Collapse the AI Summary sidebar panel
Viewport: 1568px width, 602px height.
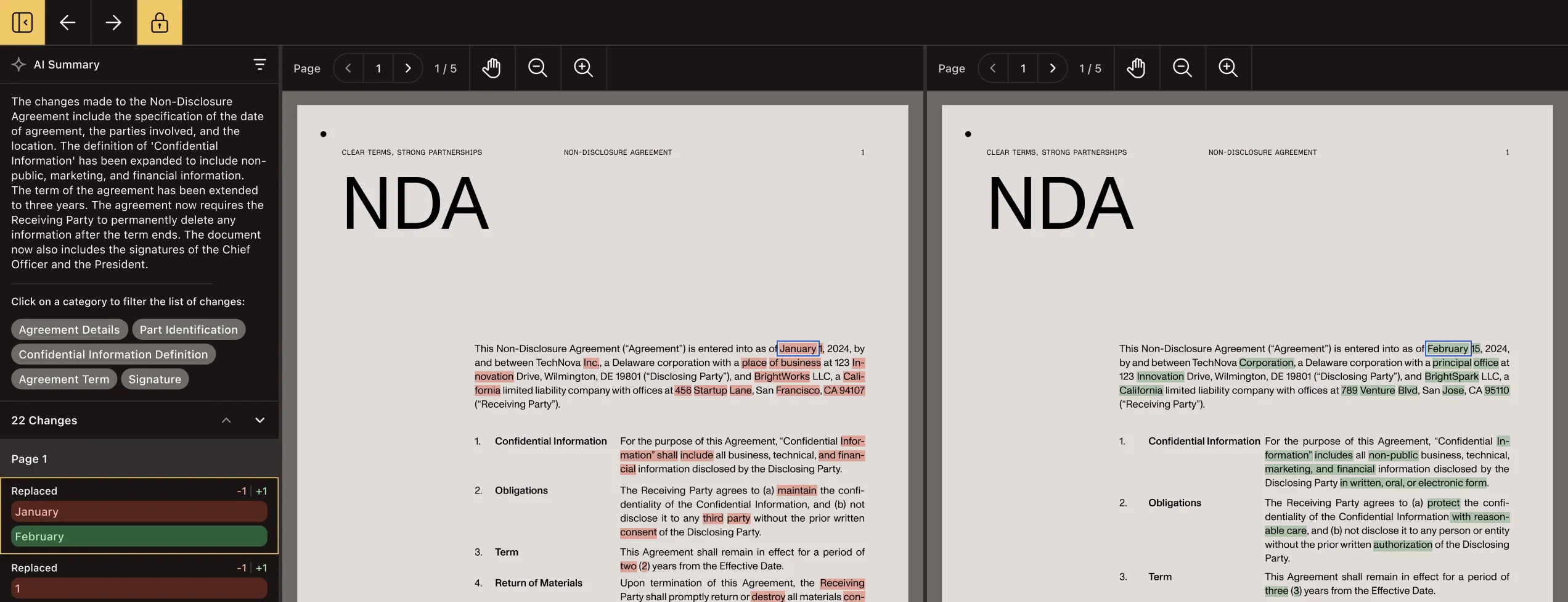pos(22,22)
